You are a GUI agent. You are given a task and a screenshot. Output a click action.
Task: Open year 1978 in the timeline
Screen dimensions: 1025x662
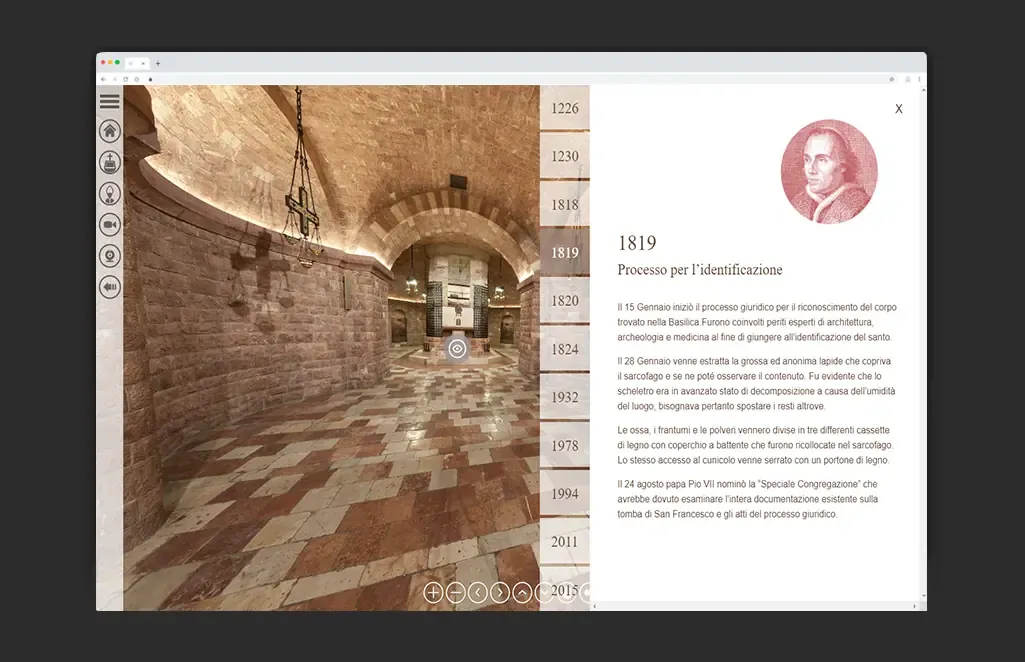click(565, 446)
